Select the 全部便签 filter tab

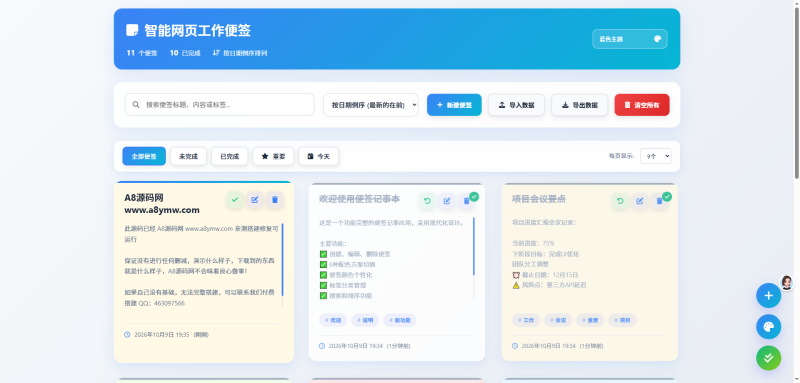point(144,156)
